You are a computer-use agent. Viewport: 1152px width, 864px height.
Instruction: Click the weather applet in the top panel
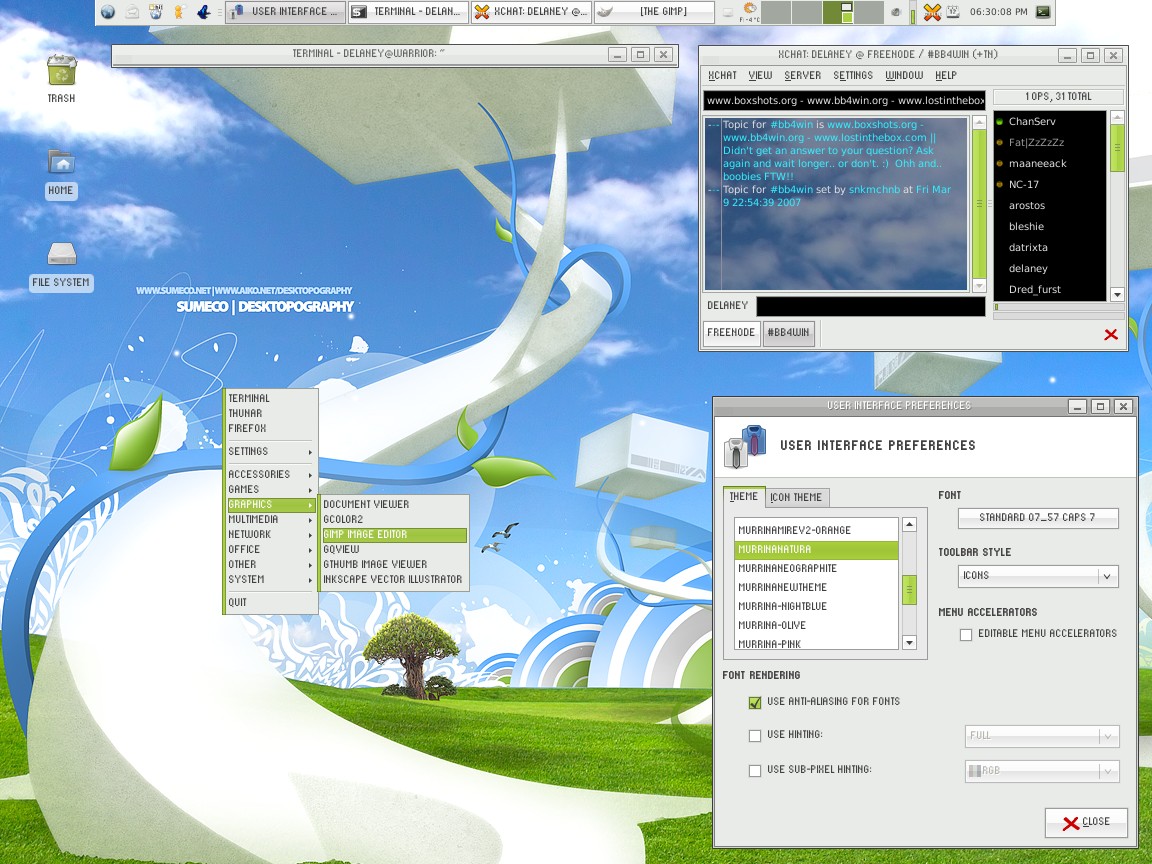749,12
